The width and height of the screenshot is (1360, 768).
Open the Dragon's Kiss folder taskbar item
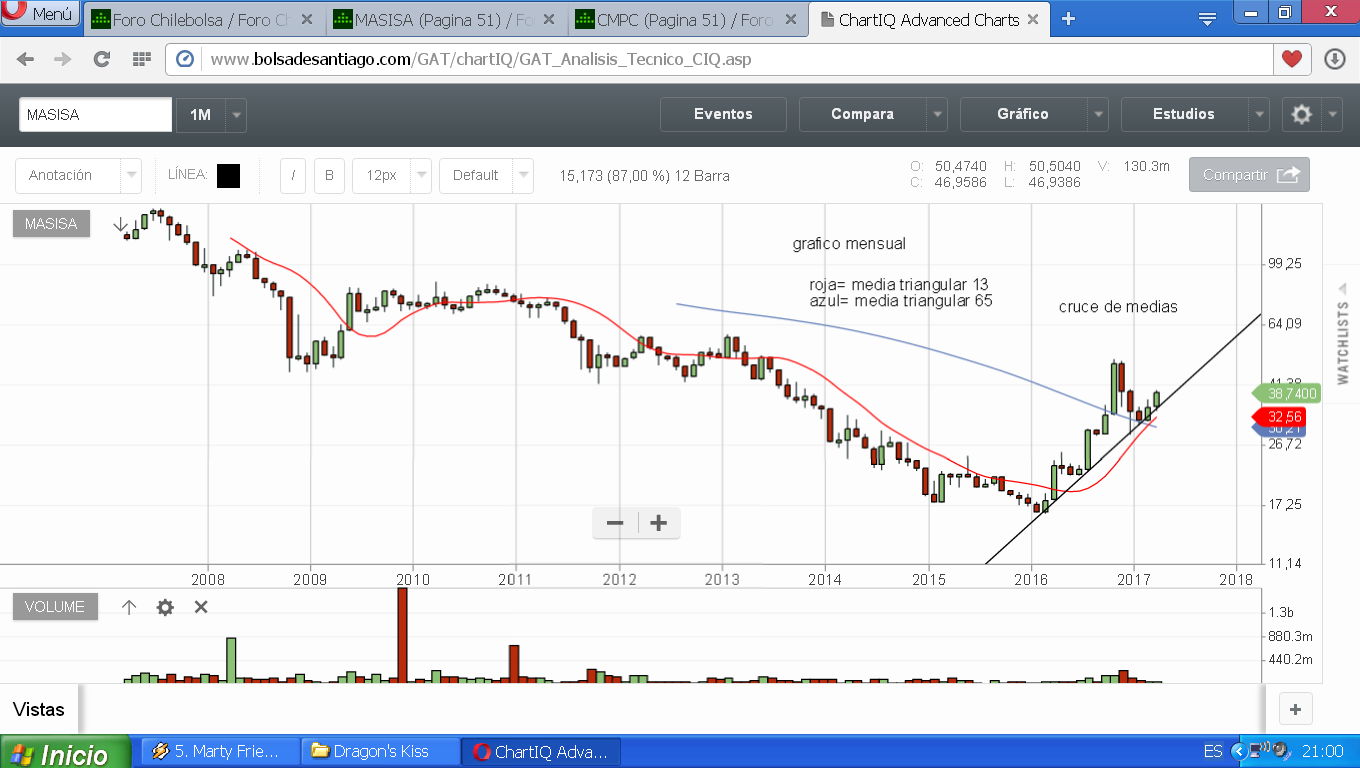pos(380,751)
